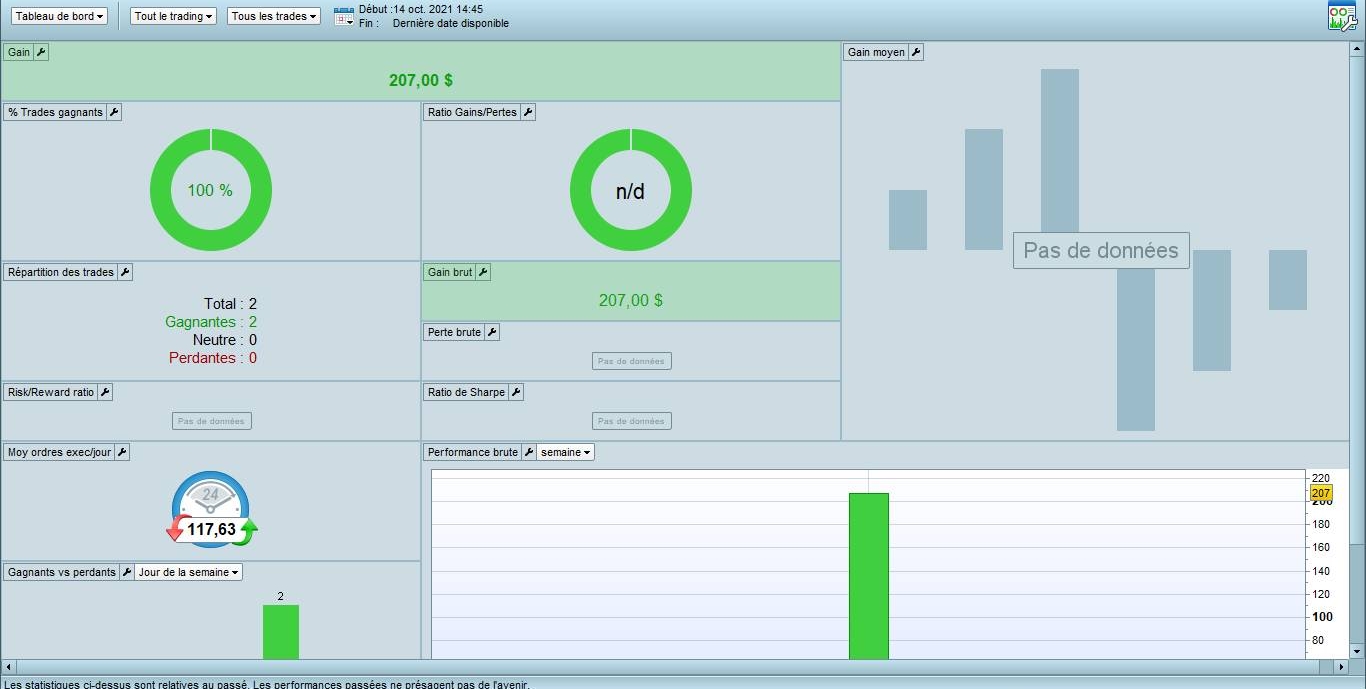1366x689 pixels.
Task: Click wrench icon beside Ratio Gains/Pertes
Action: click(x=528, y=112)
